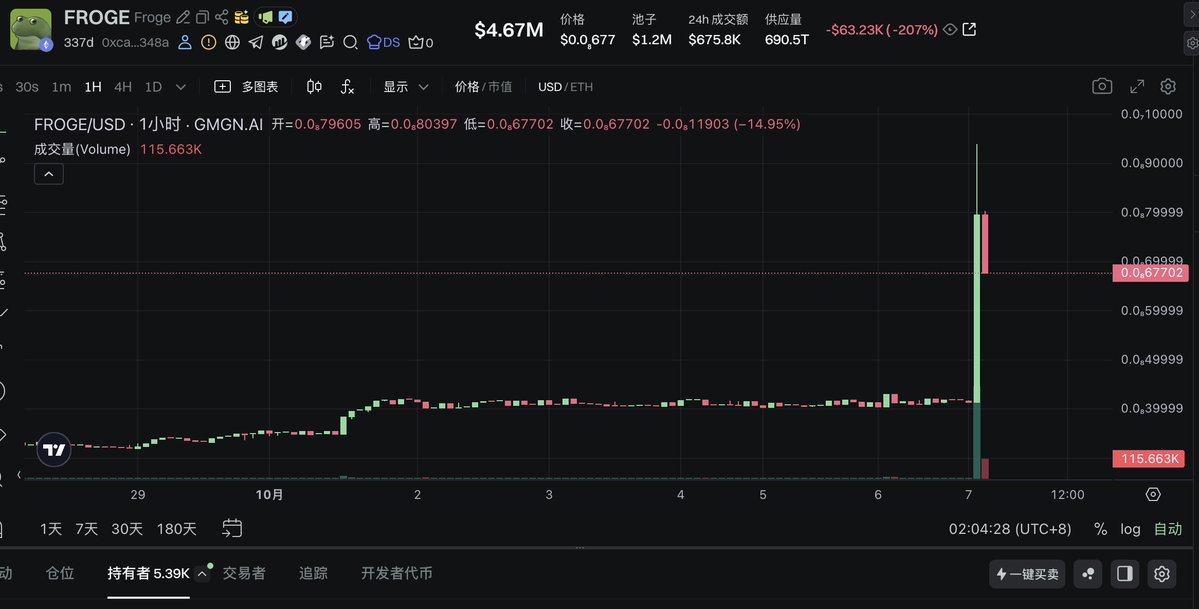Open the external share icon beside PnL

click(x=969, y=29)
